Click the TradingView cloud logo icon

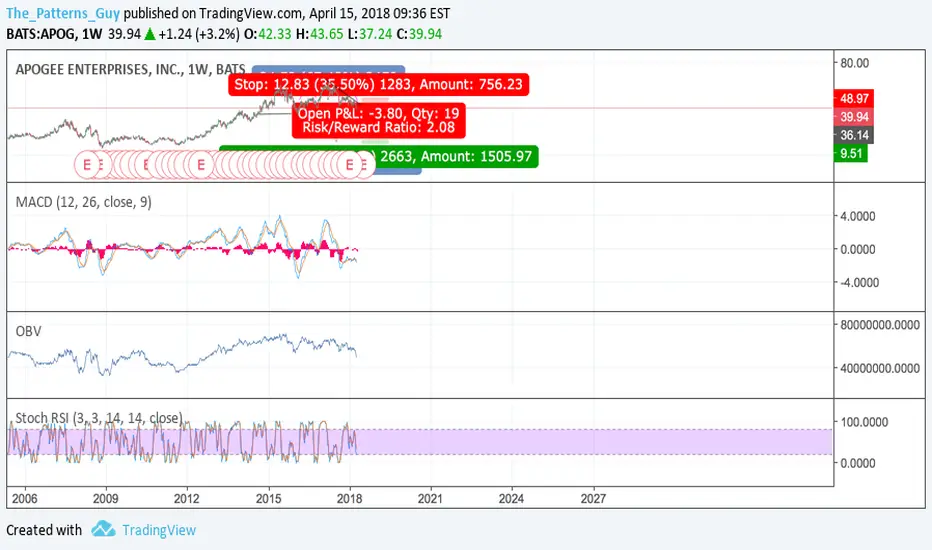(x=103, y=529)
